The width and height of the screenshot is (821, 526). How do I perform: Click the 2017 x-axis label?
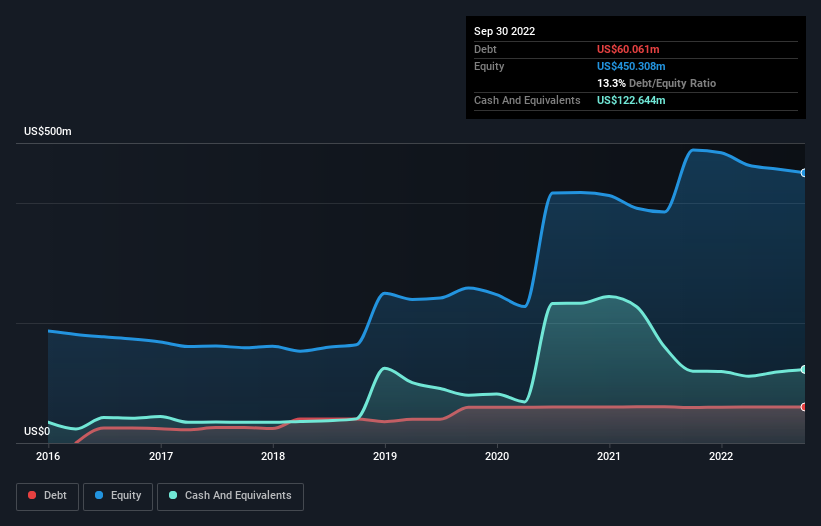click(x=161, y=456)
